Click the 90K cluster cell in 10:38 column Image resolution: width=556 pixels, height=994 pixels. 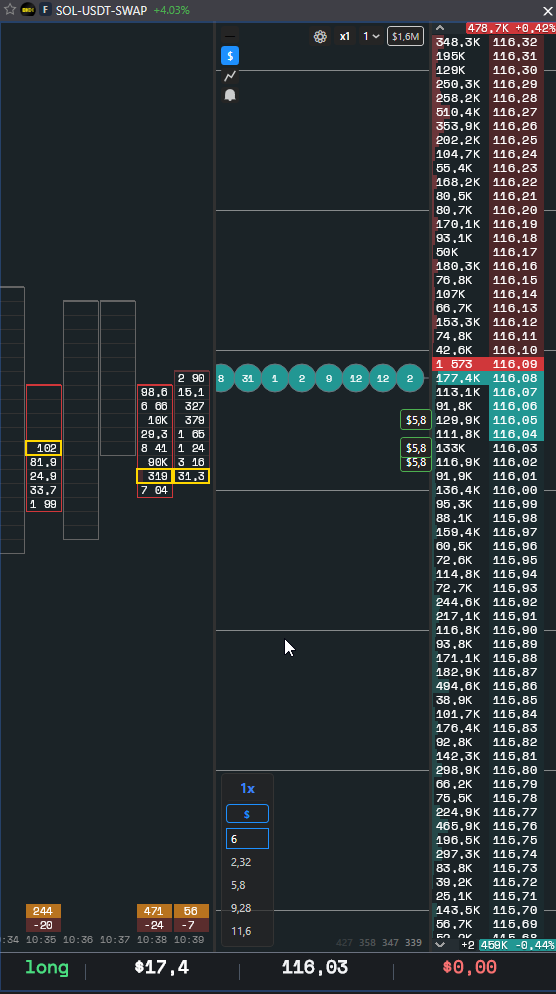pyautogui.click(x=155, y=462)
